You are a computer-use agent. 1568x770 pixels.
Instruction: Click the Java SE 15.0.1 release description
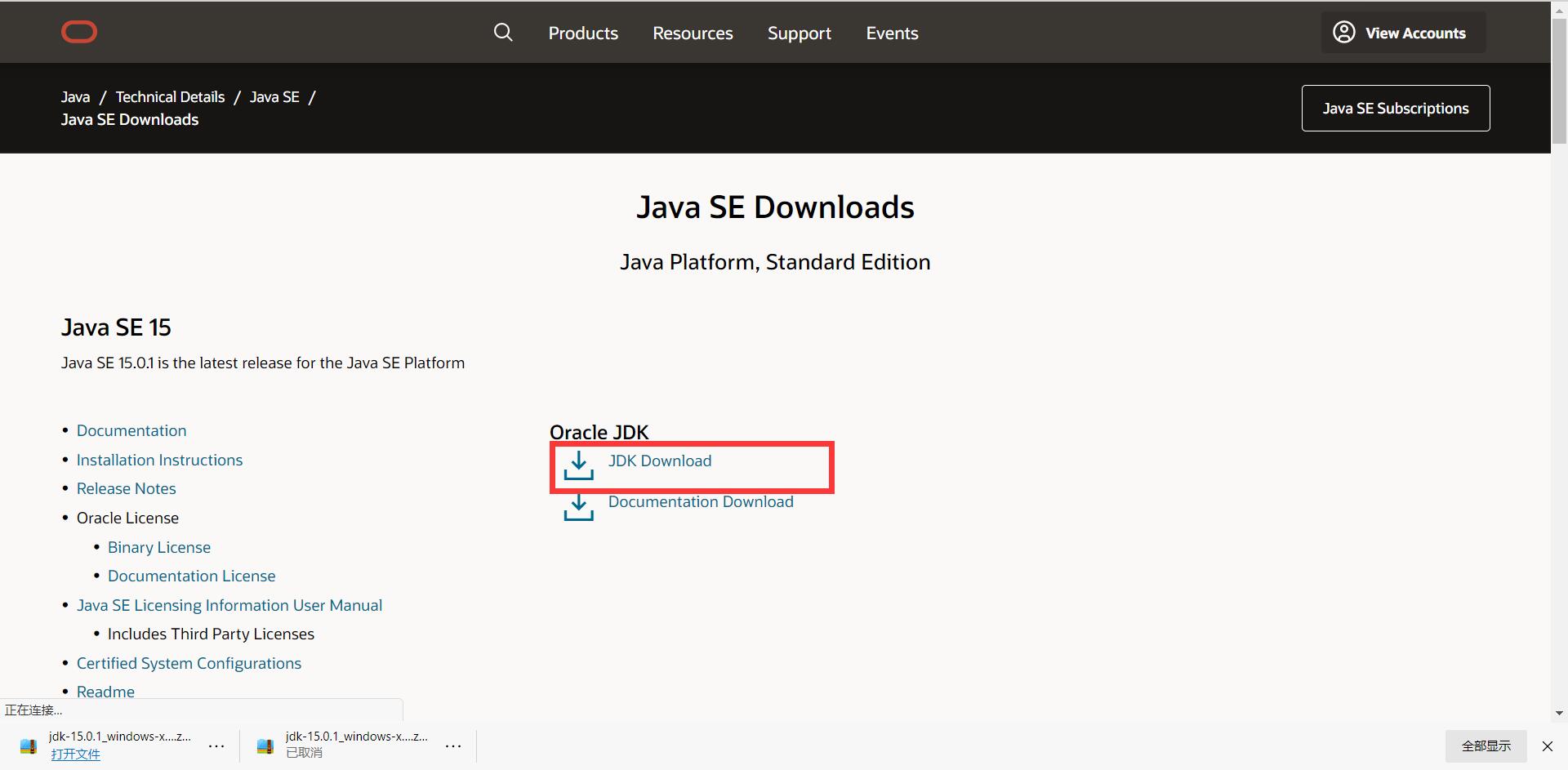point(263,363)
